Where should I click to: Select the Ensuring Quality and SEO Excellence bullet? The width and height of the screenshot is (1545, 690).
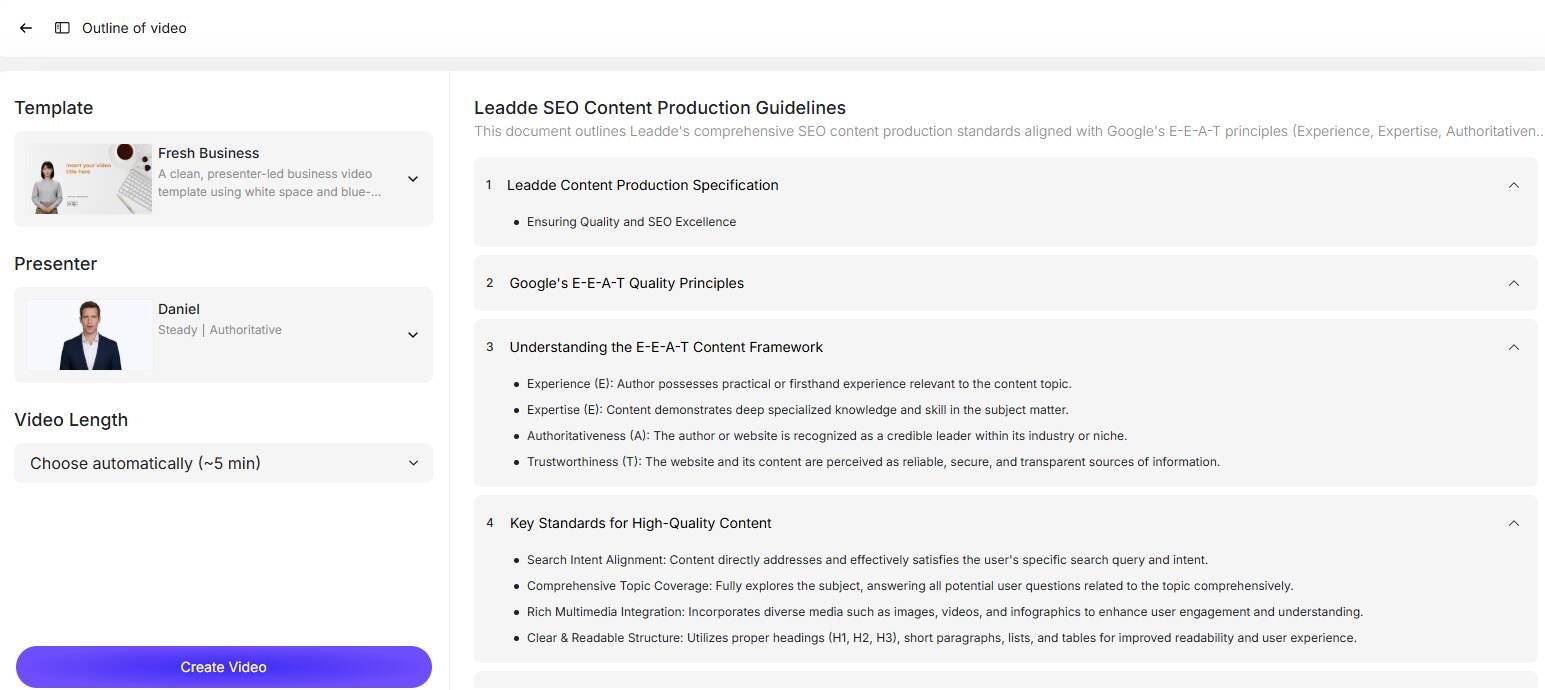(x=631, y=222)
